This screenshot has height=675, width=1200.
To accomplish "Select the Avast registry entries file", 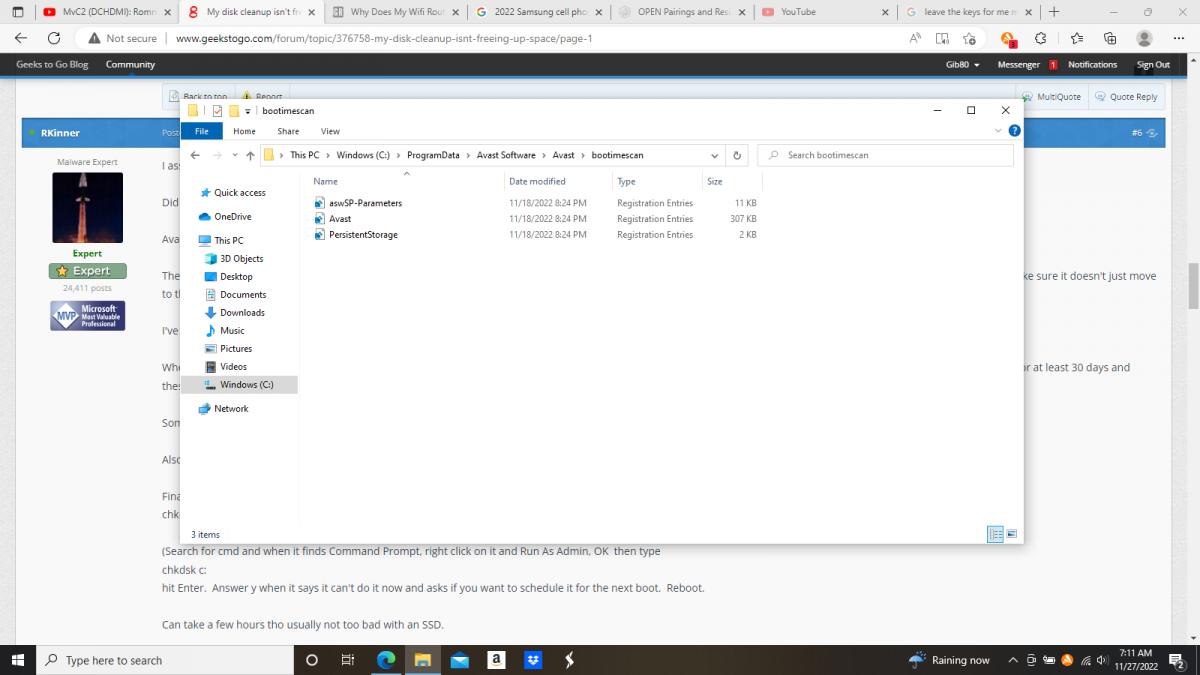I will click(340, 219).
